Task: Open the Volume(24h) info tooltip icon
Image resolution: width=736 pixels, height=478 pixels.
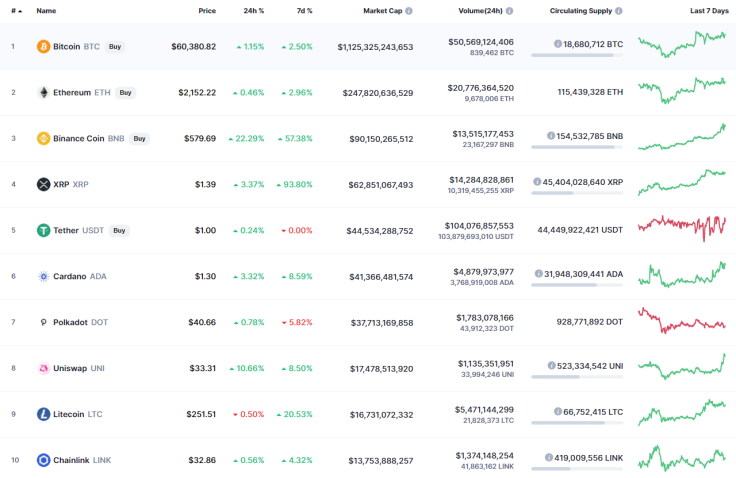Action: tap(509, 11)
